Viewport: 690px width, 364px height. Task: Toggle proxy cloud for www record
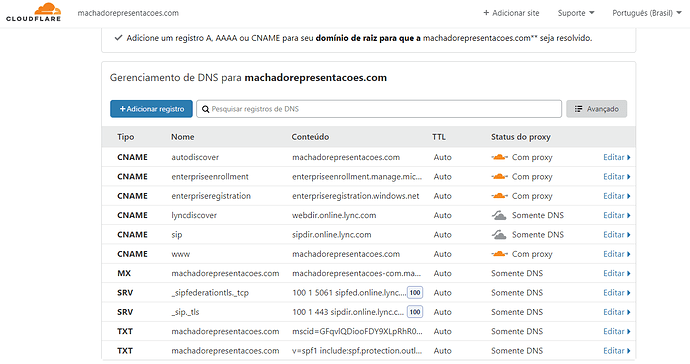coord(499,254)
